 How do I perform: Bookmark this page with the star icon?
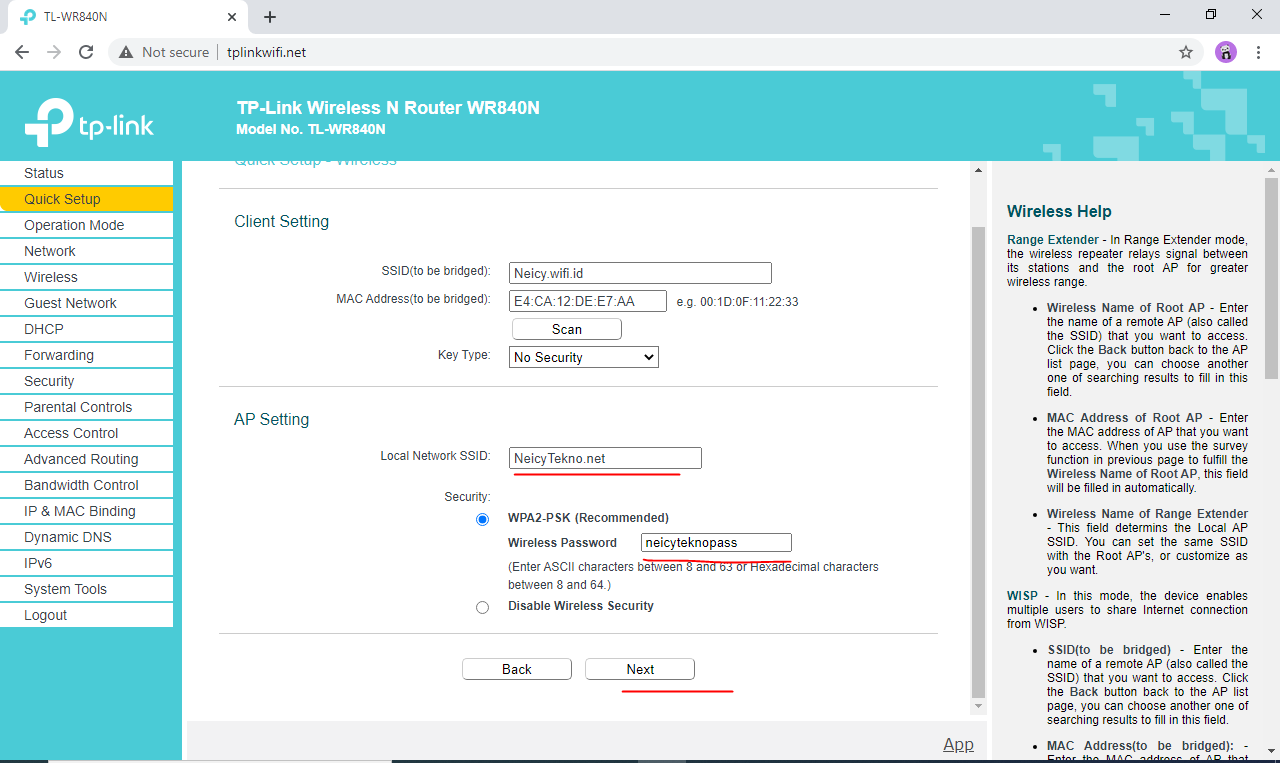pos(1186,52)
